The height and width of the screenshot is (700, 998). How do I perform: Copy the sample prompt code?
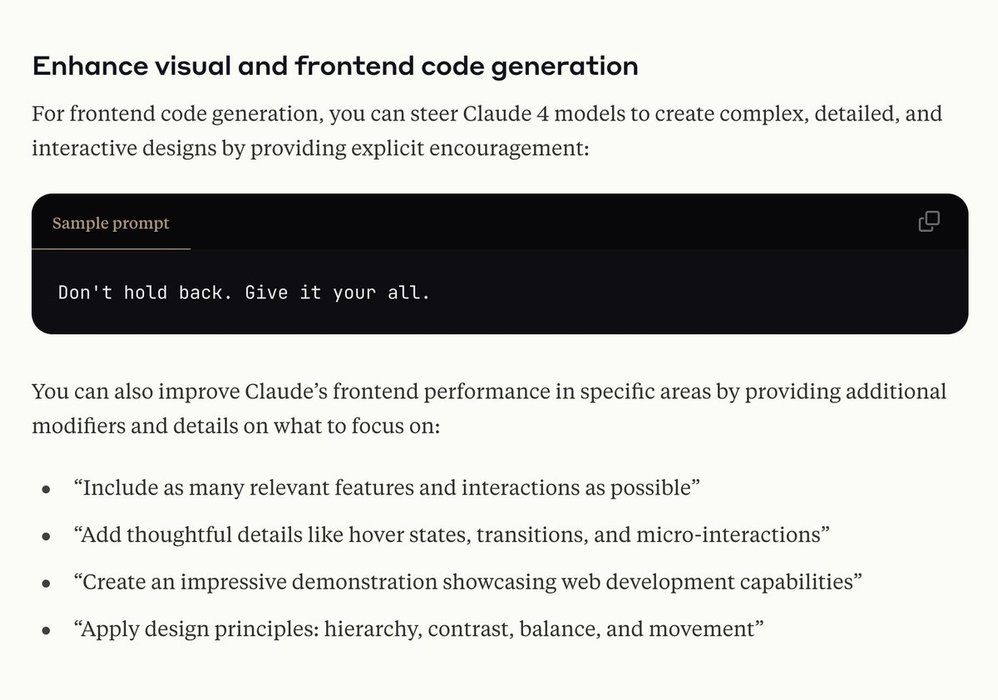tap(929, 222)
